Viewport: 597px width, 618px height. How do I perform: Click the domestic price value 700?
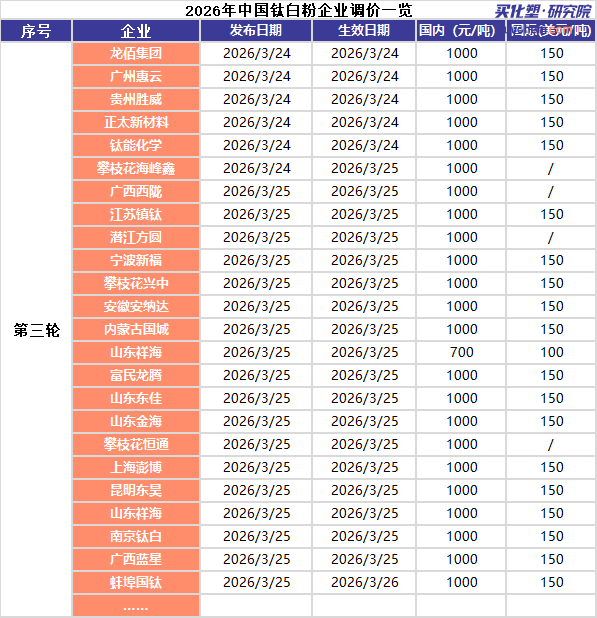tap(461, 352)
